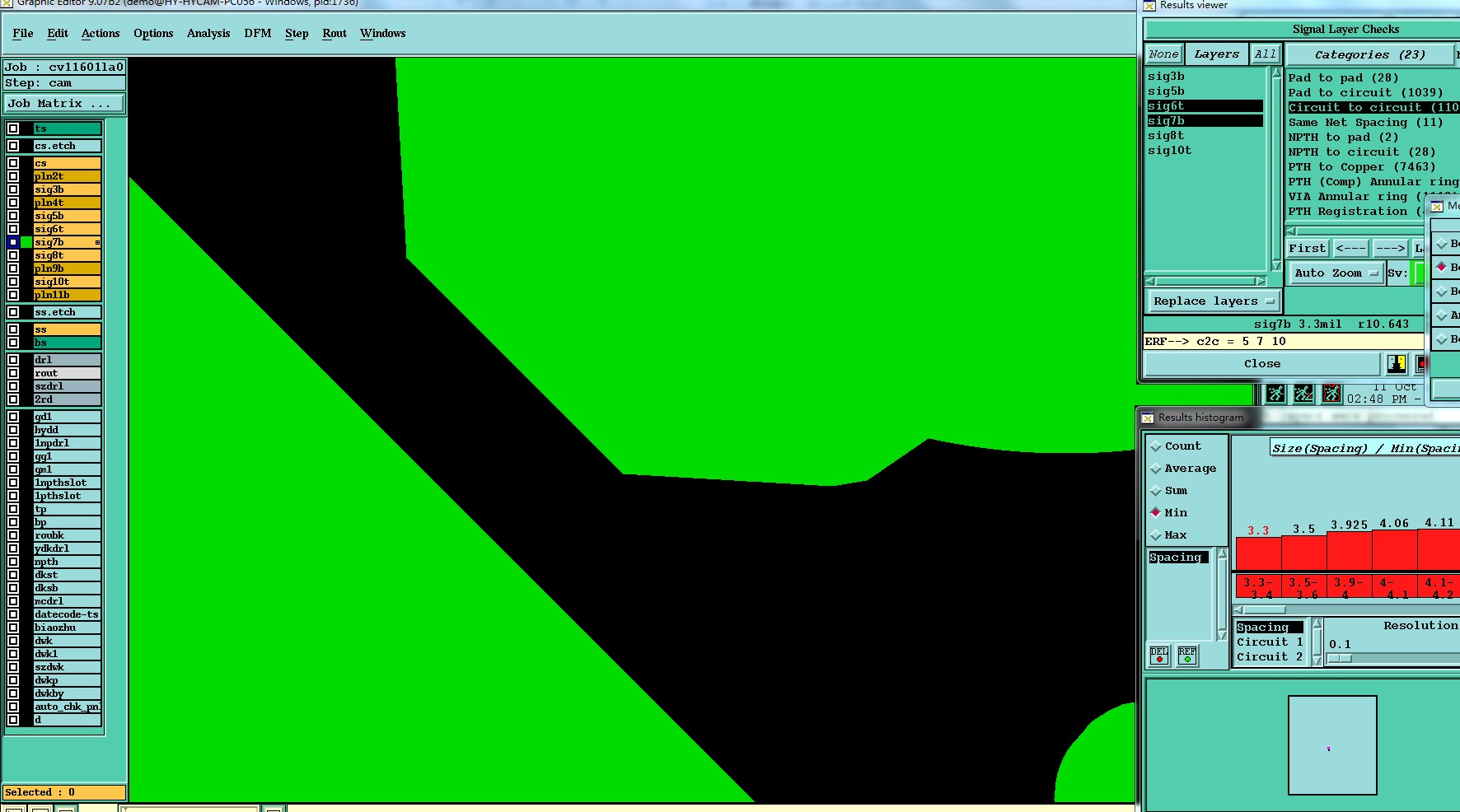Viewport: 1460px width, 812px height.
Task: Select the Pad to pad (28) category
Action: click(x=1343, y=77)
